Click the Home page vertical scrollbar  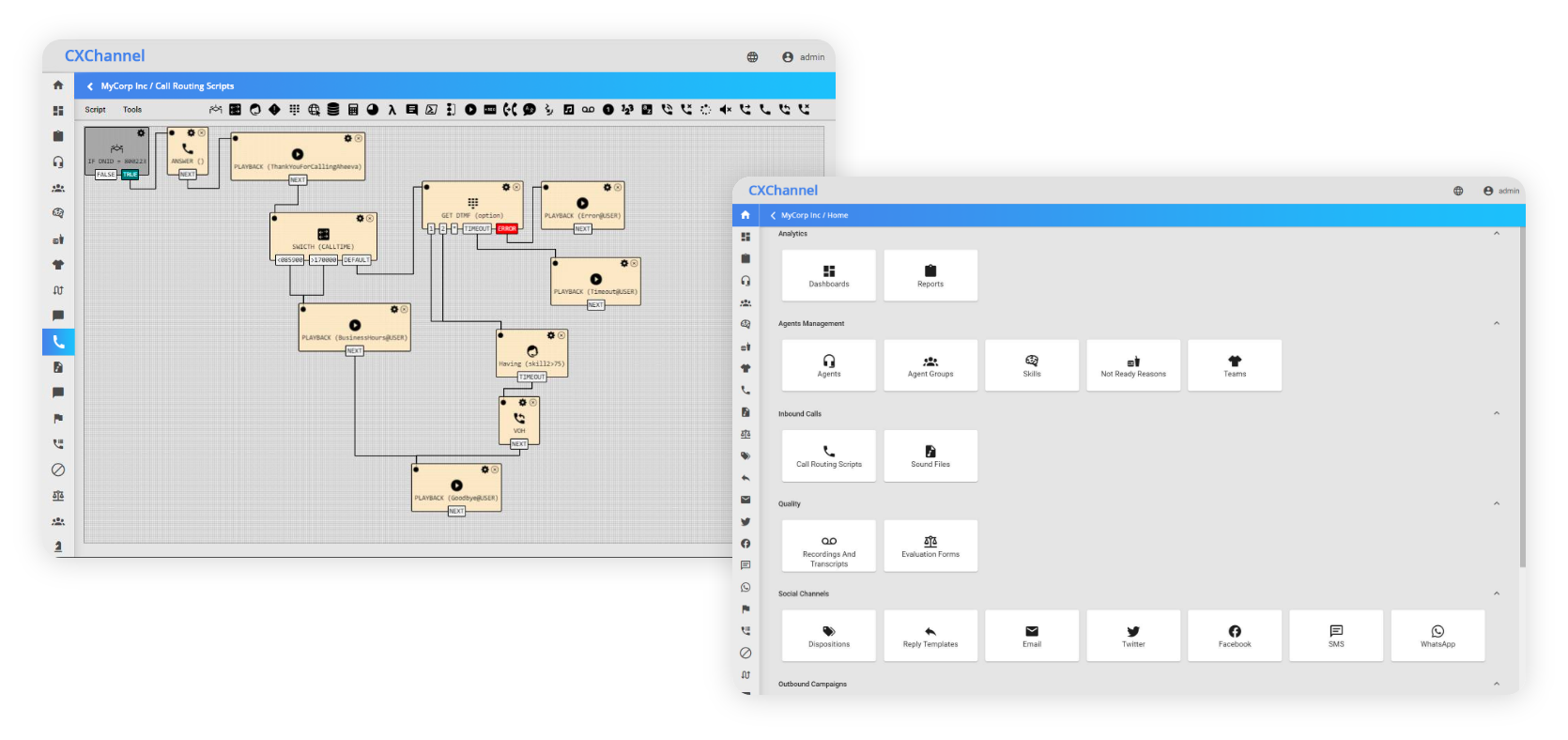[x=1521, y=394]
